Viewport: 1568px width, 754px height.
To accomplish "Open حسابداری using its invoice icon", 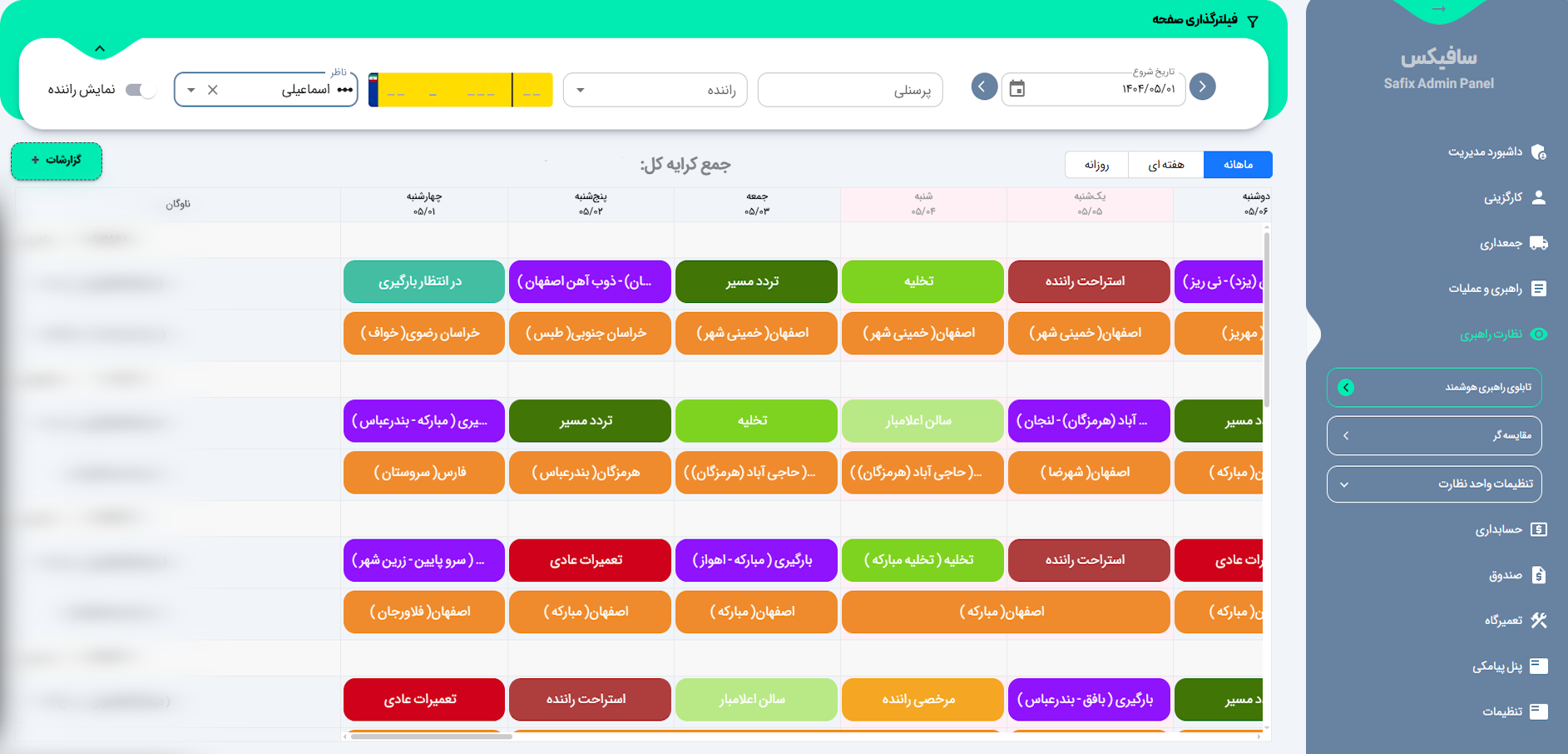I will click(x=1541, y=528).
